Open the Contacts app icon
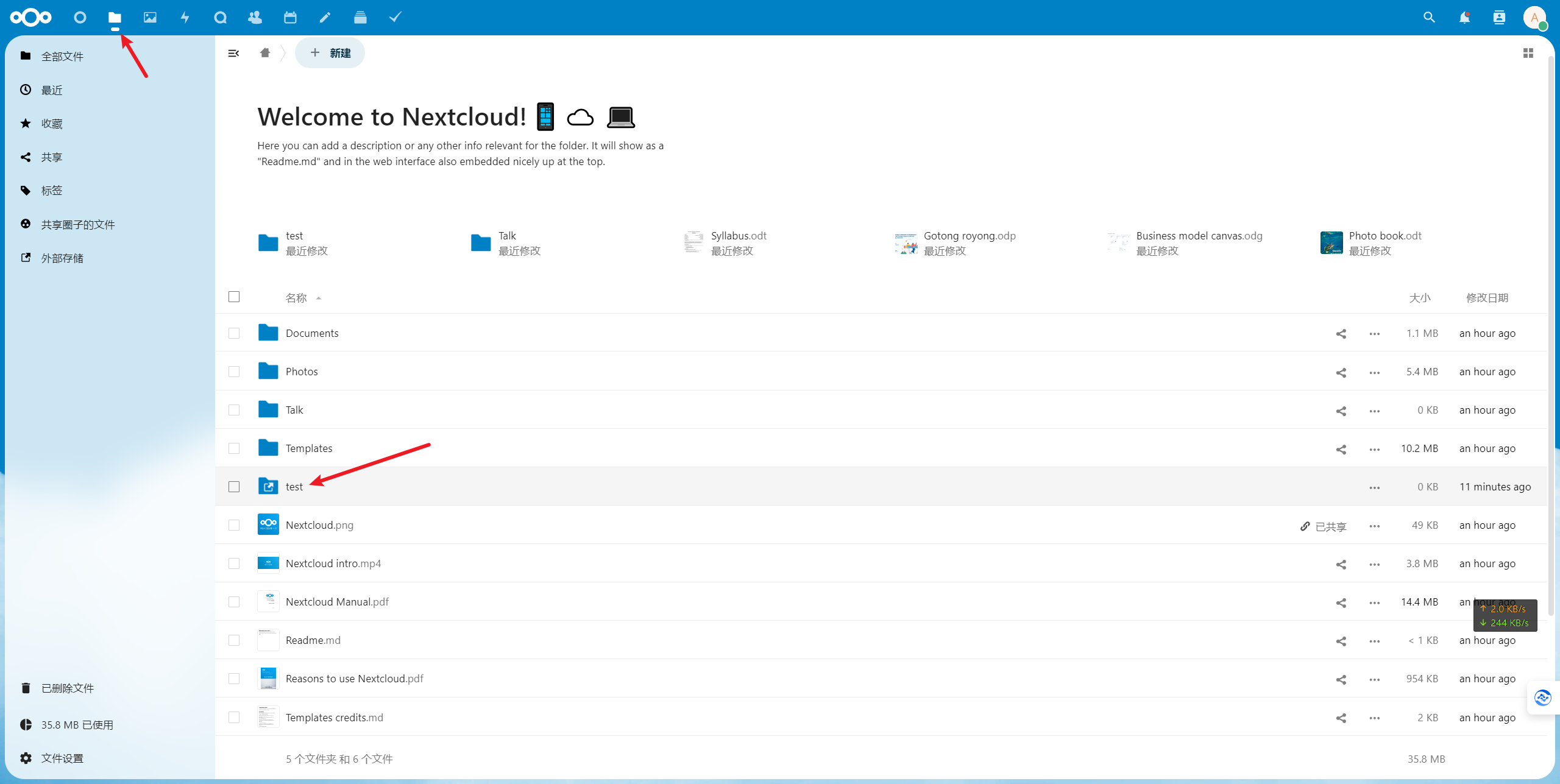 click(x=255, y=17)
